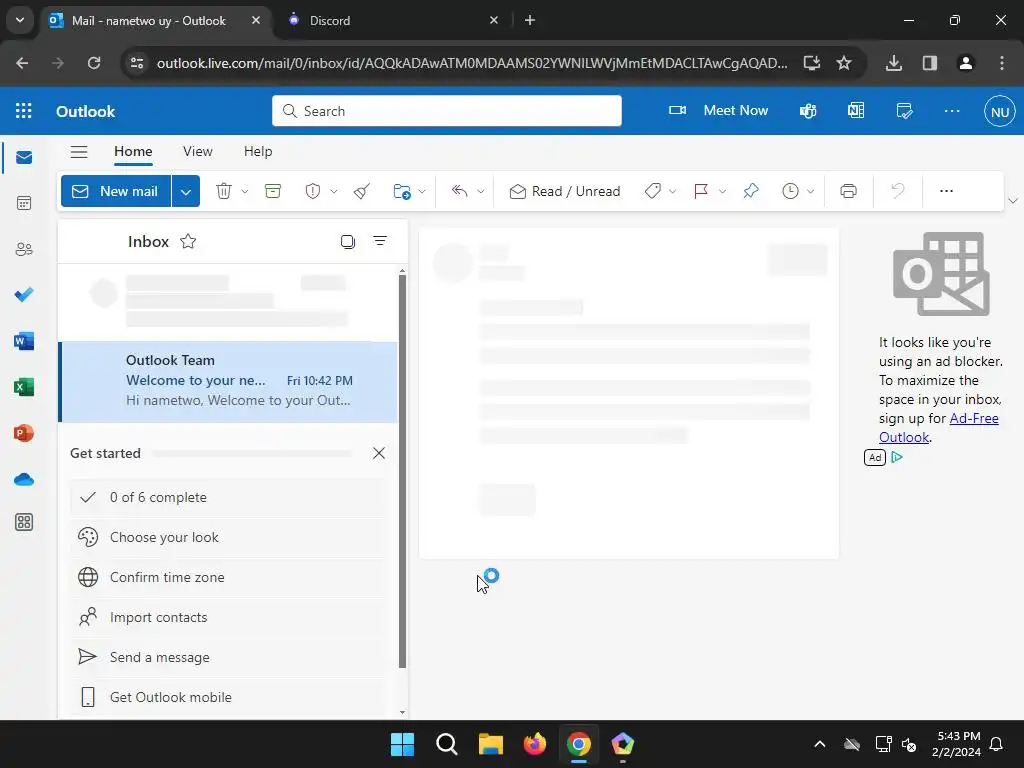Close the Get started panel

click(x=379, y=453)
